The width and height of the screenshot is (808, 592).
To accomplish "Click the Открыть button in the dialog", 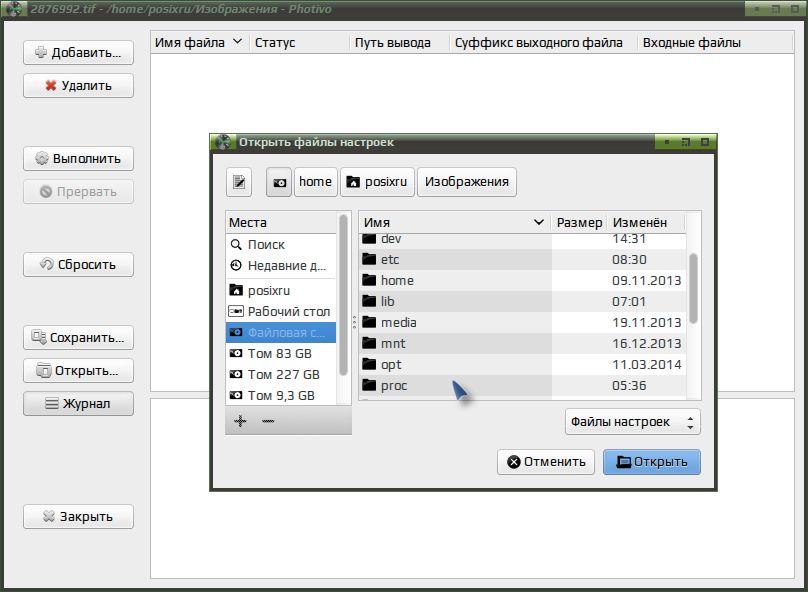I will [x=652, y=462].
